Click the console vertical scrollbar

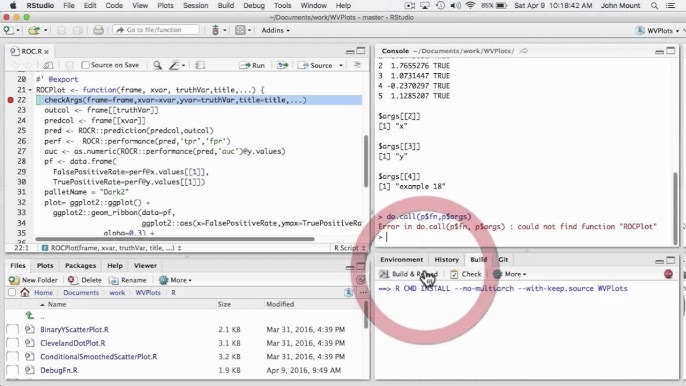(x=676, y=208)
